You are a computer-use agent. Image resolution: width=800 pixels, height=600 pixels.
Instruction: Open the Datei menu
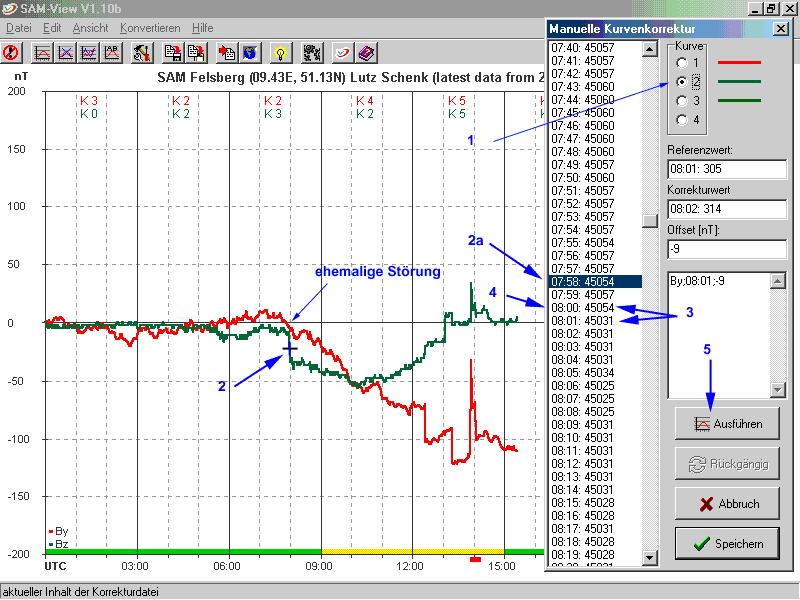[19, 28]
